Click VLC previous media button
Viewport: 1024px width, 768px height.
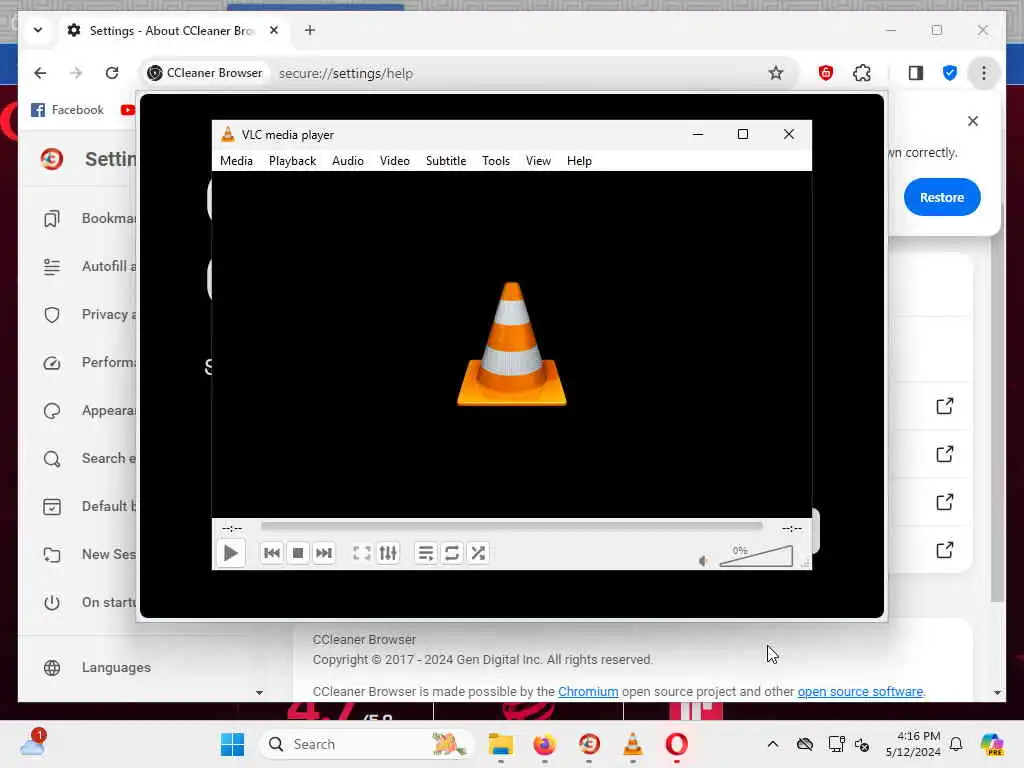(272, 553)
